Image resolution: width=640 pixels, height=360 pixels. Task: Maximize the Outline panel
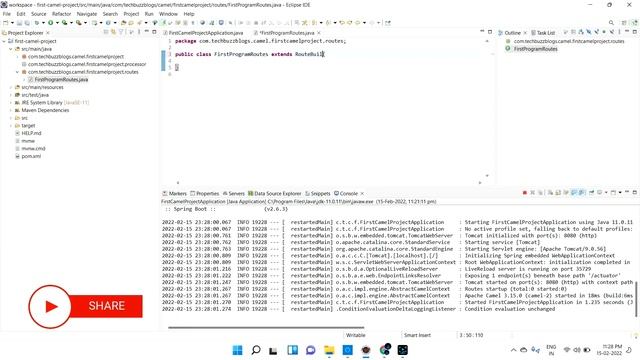coord(635,32)
